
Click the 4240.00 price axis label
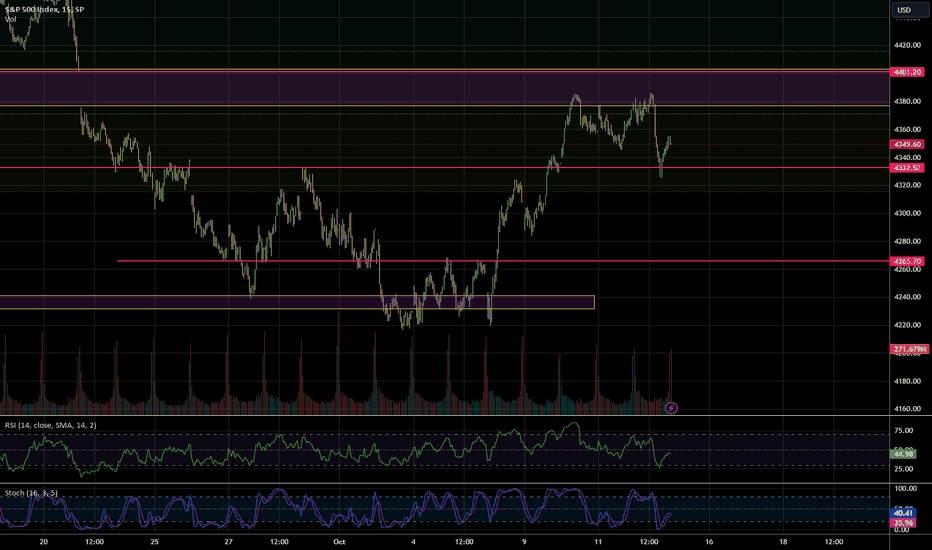click(x=907, y=297)
